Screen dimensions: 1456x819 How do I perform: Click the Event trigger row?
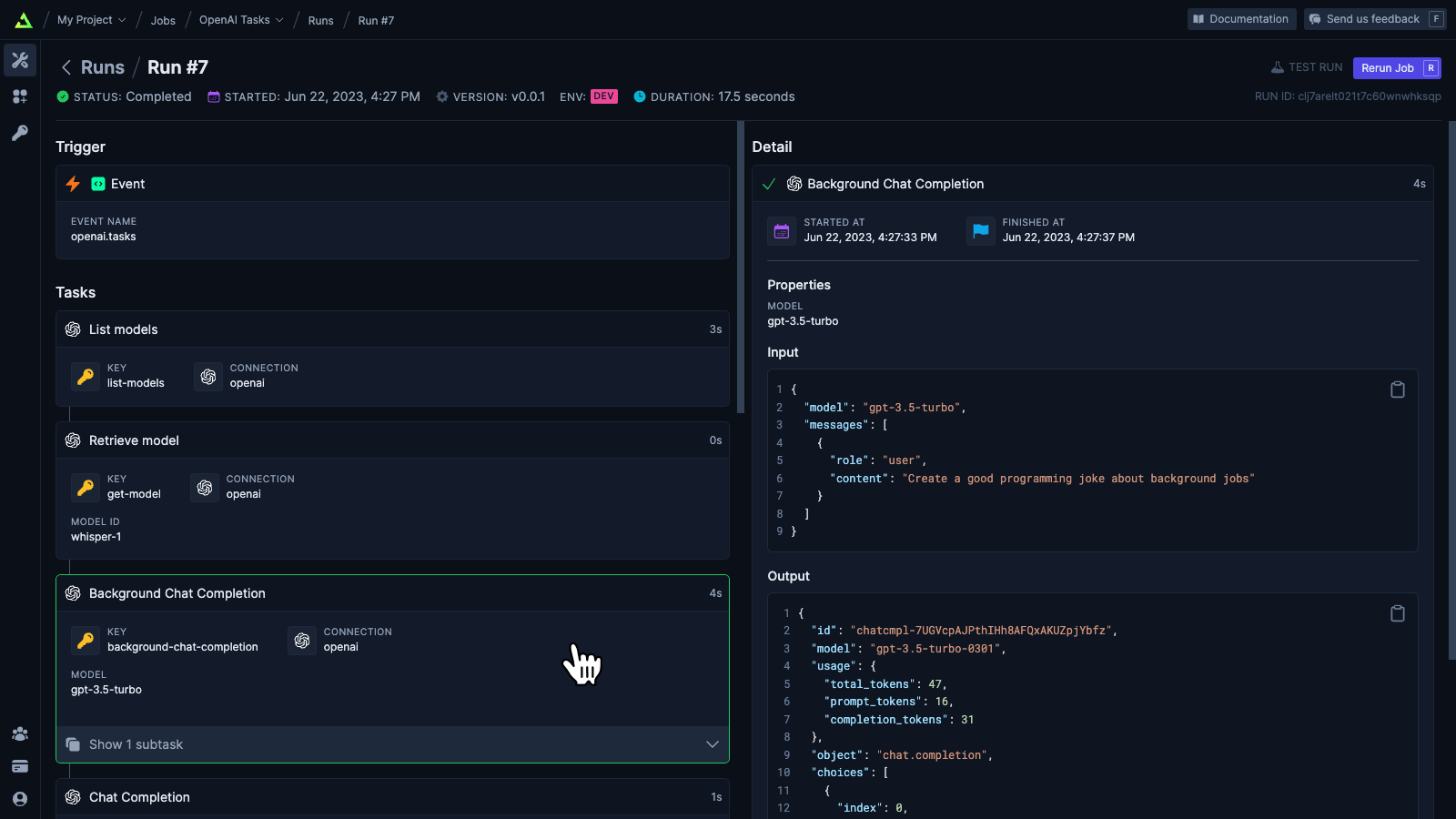[x=392, y=184]
